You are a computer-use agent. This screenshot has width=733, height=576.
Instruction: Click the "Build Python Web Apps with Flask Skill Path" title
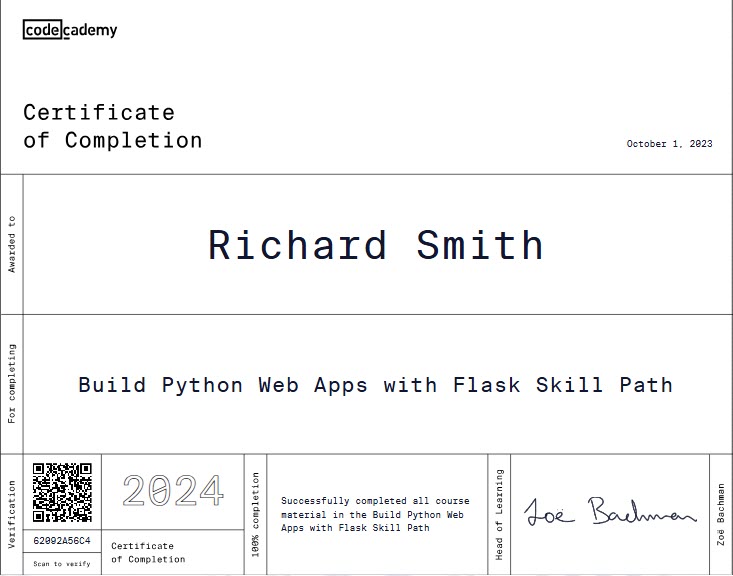click(375, 386)
